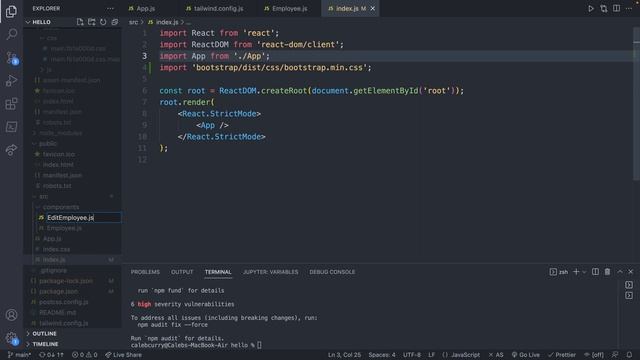Open Explorer's more actions ellipsis
The image size is (640, 360).
[x=110, y=9]
